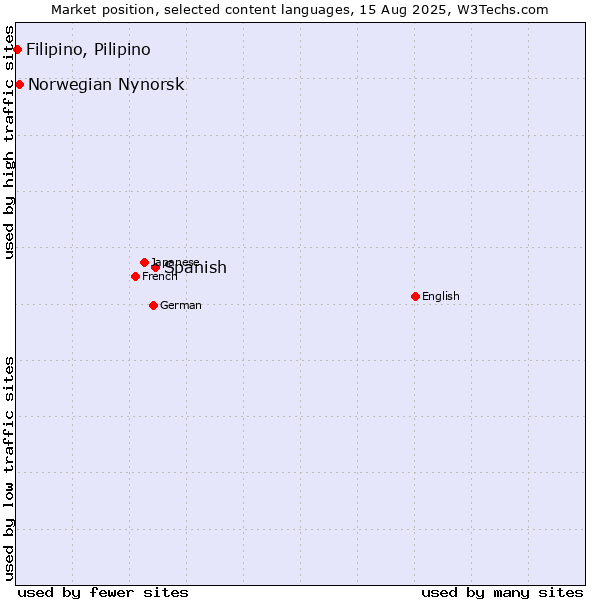600x600 pixels.
Task: Click the Spanish red data point
Action: pyautogui.click(x=155, y=267)
